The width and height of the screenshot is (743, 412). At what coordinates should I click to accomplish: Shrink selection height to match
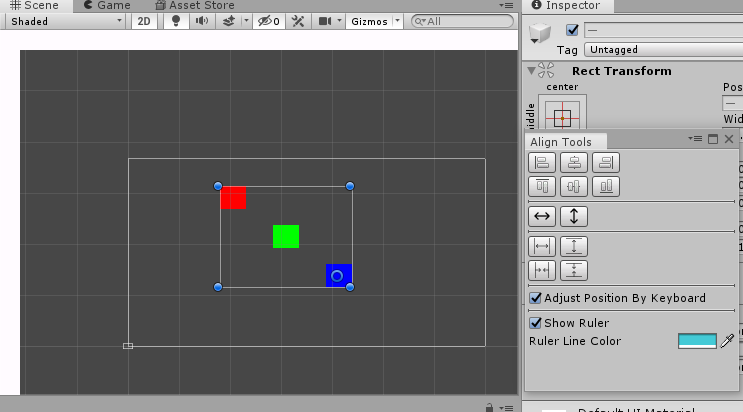(574, 270)
